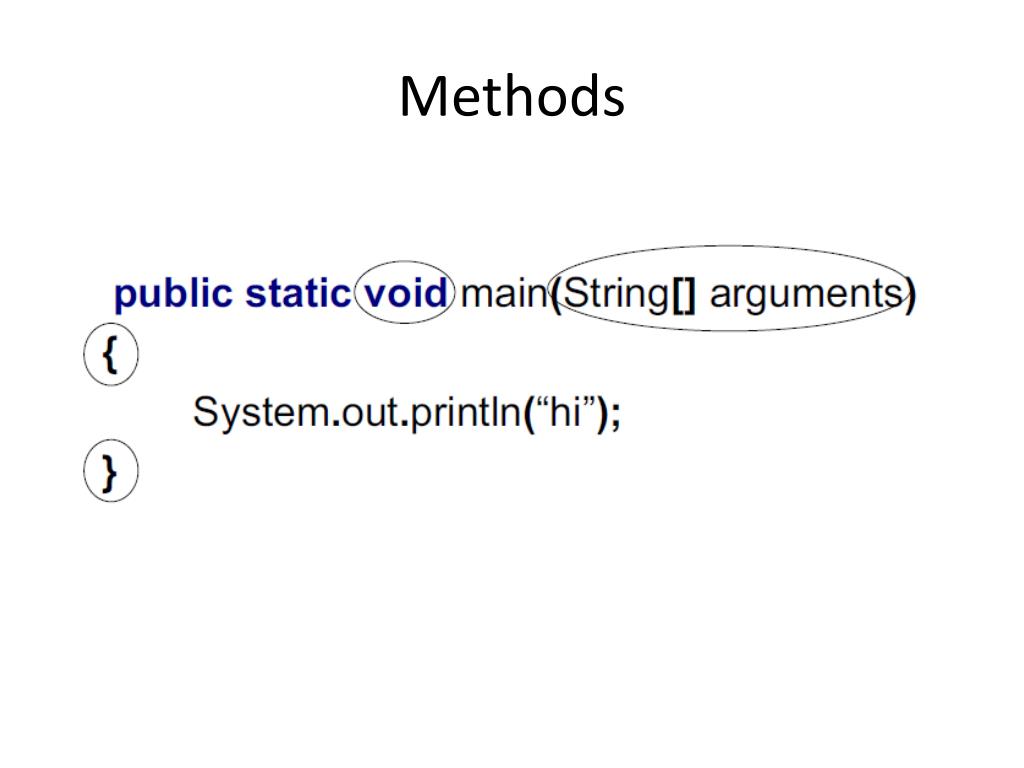
Task: Click the semicolon ending the statement
Action: pos(615,415)
